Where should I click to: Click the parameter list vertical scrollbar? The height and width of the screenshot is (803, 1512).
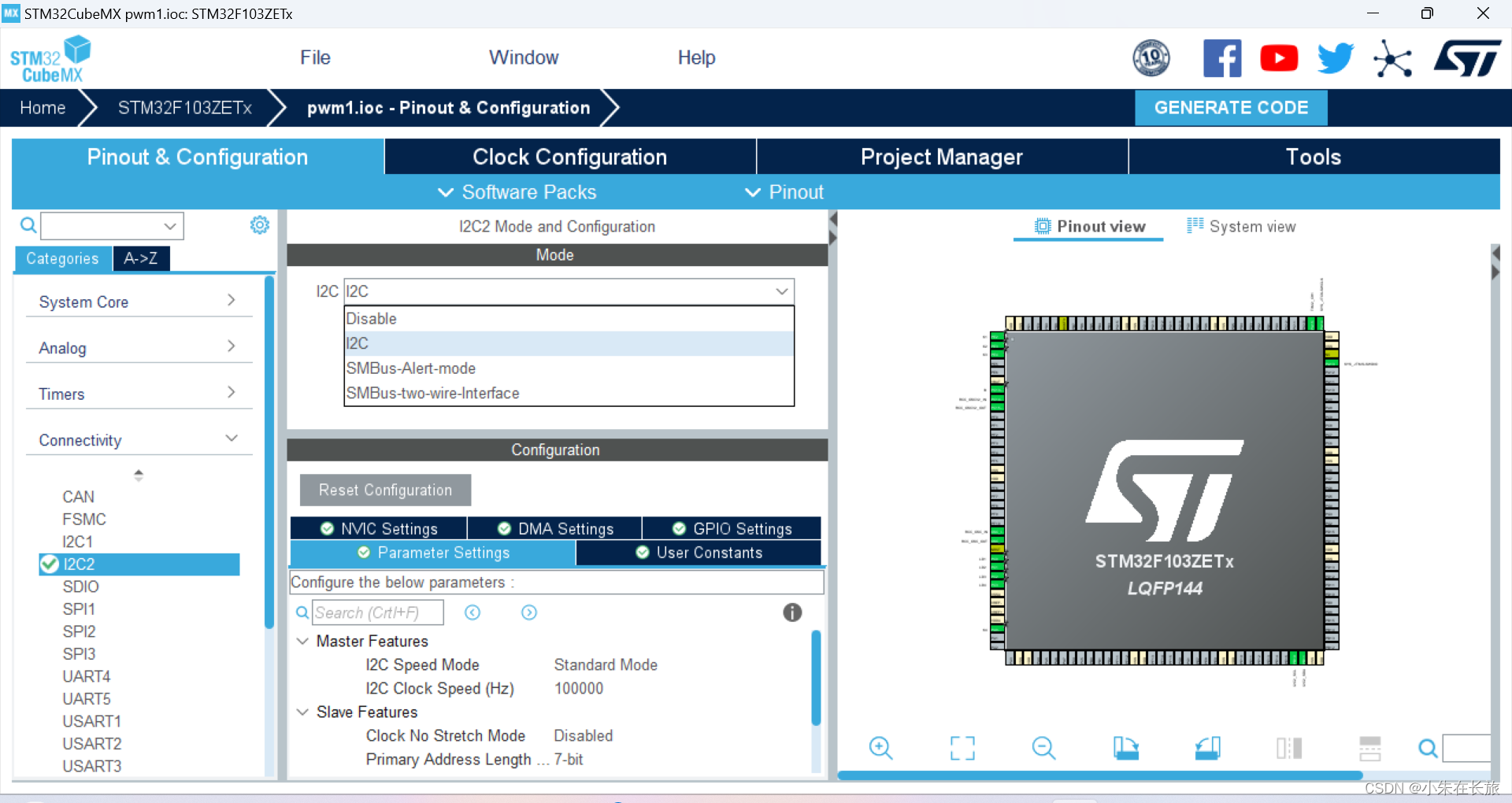(816, 677)
